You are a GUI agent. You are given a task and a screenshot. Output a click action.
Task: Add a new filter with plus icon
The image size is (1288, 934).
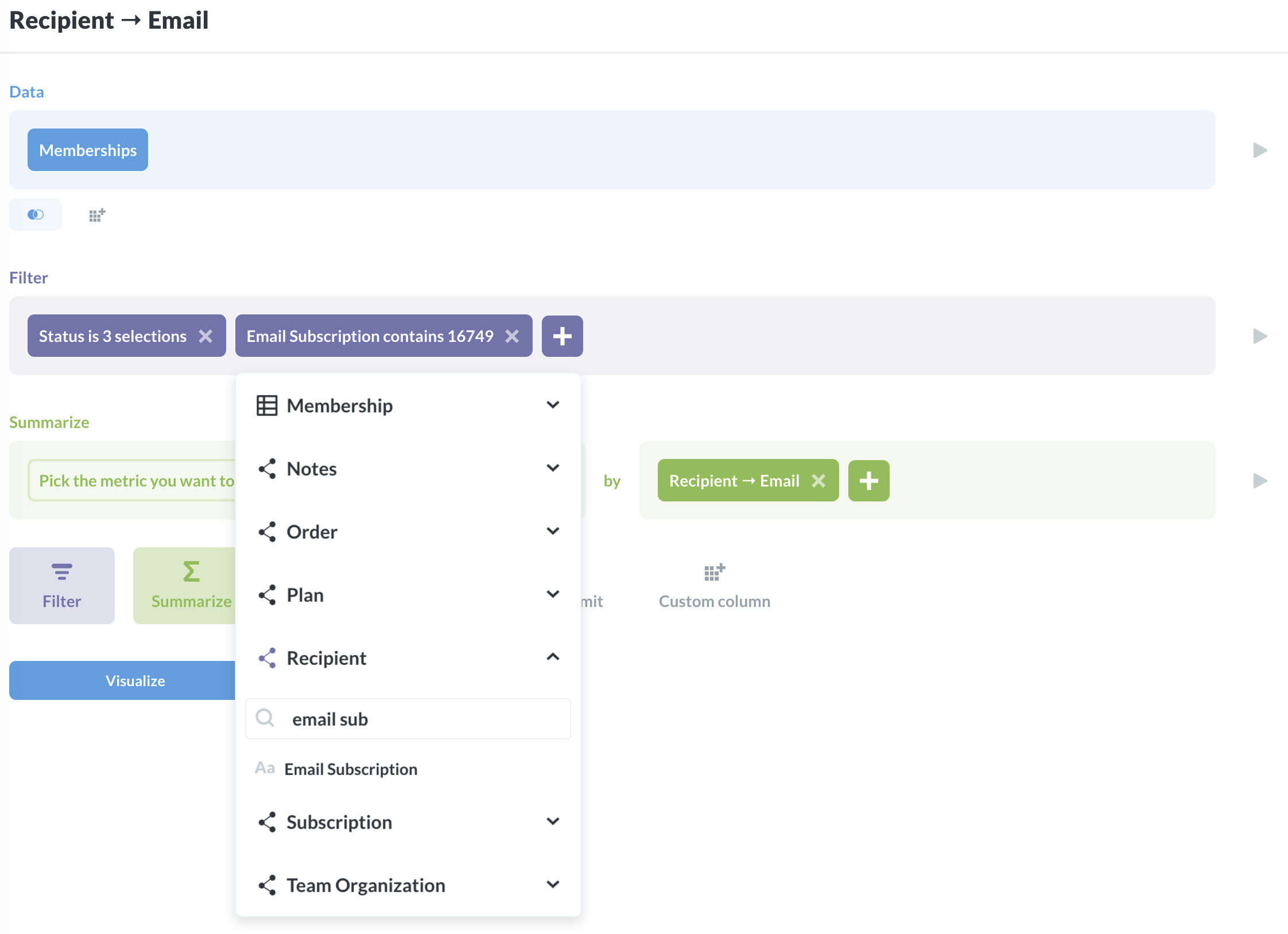point(562,336)
